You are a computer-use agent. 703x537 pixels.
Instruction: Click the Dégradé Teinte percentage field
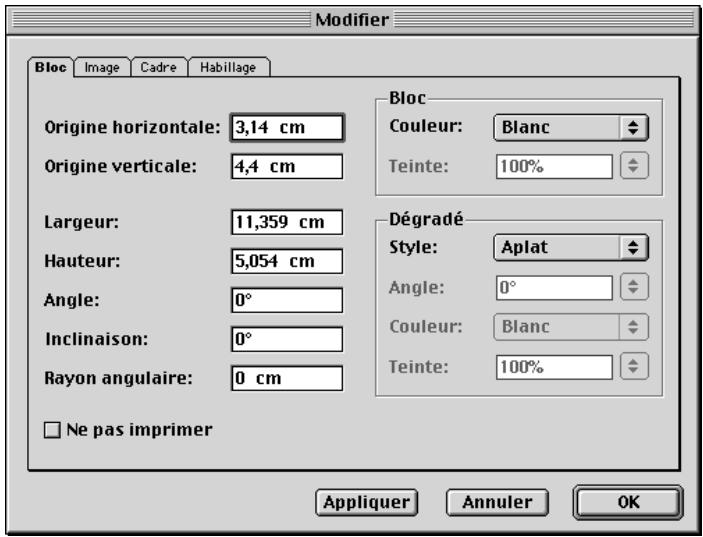click(x=554, y=367)
